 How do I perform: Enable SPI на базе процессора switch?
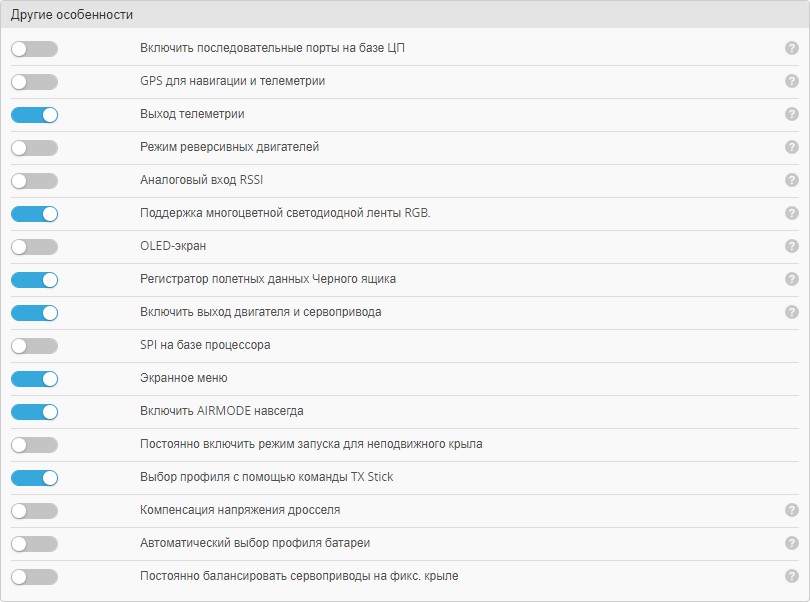[x=34, y=345]
